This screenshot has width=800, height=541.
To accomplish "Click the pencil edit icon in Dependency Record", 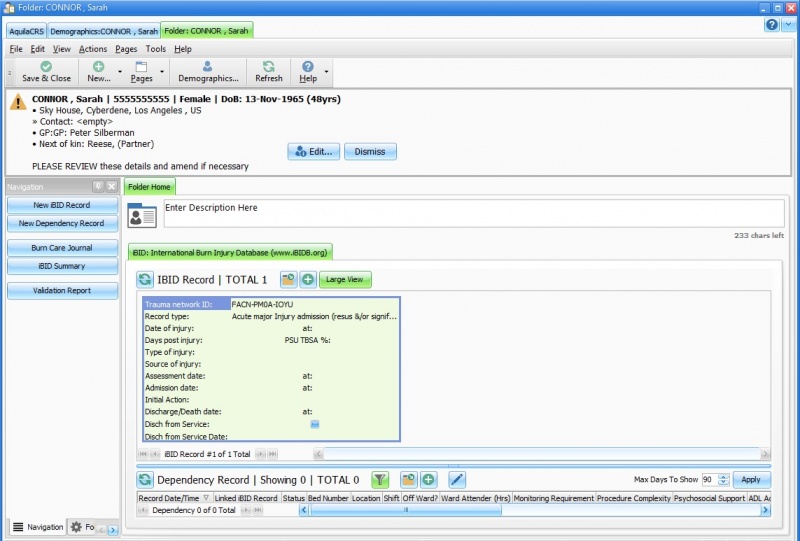I will click(457, 480).
